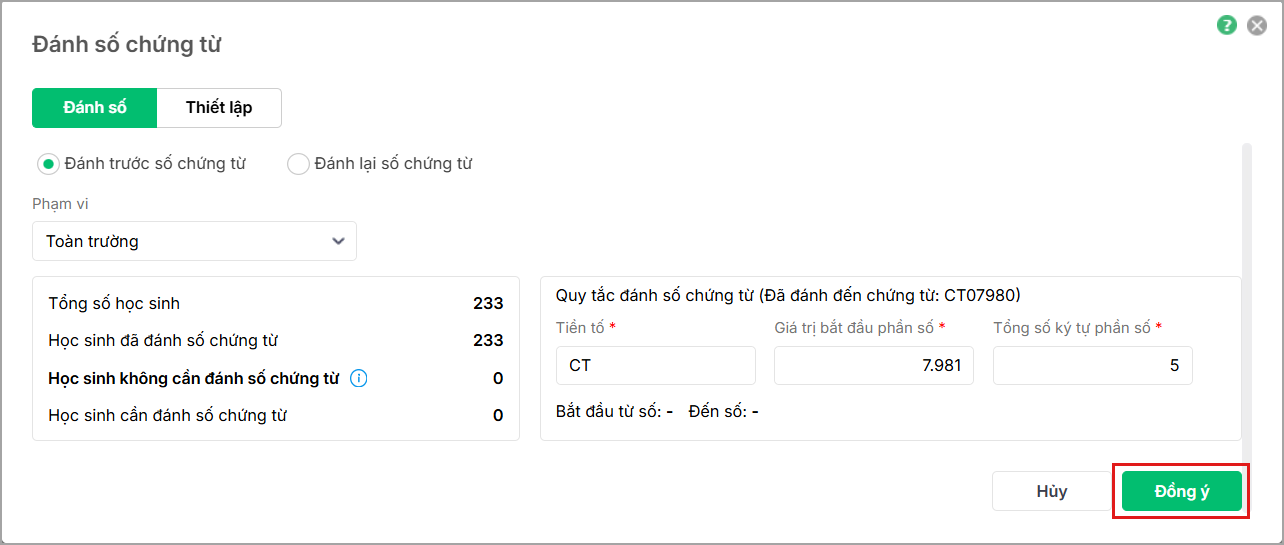Viewport: 1284px width, 545px height.
Task: Click the green help question mark icon
Action: pos(1227,26)
